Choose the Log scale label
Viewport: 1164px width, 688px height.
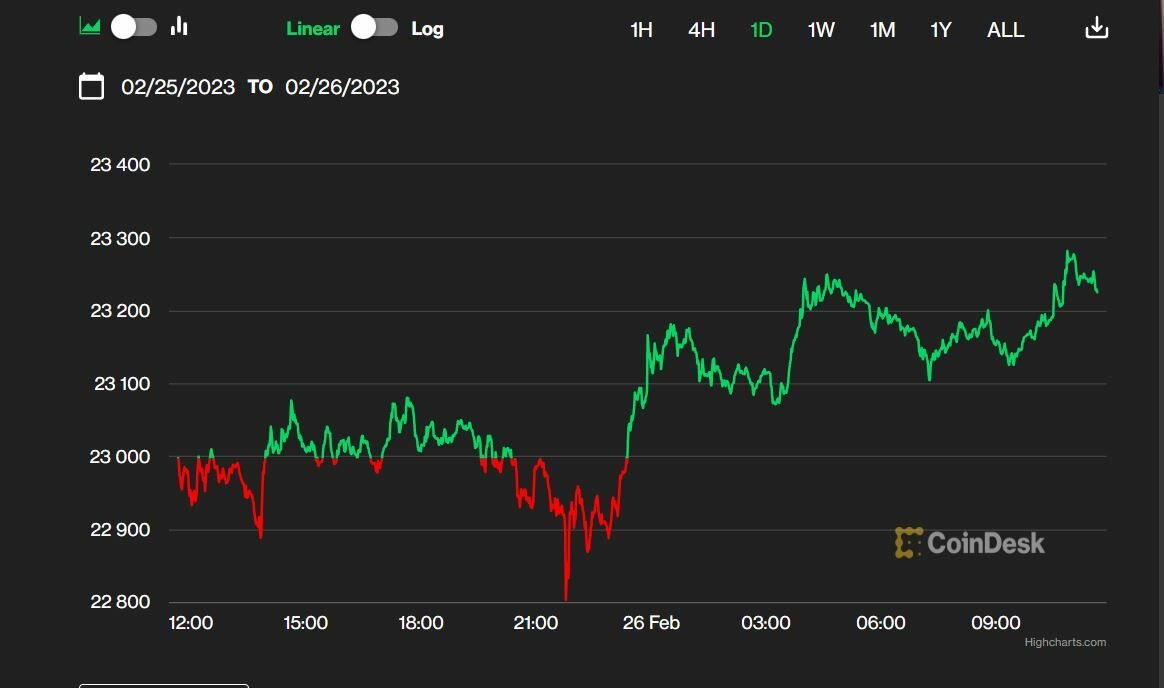click(x=428, y=29)
